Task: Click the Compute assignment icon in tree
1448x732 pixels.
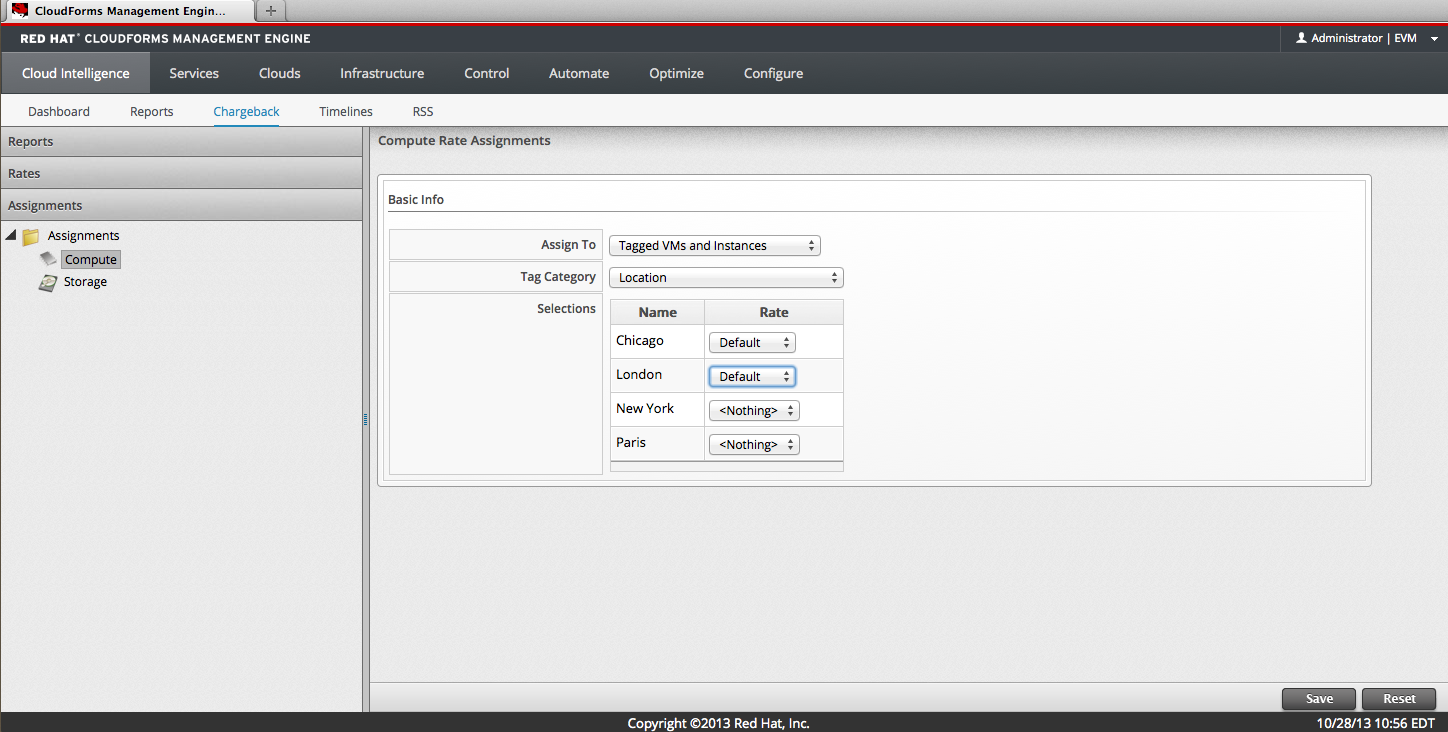Action: pos(48,259)
